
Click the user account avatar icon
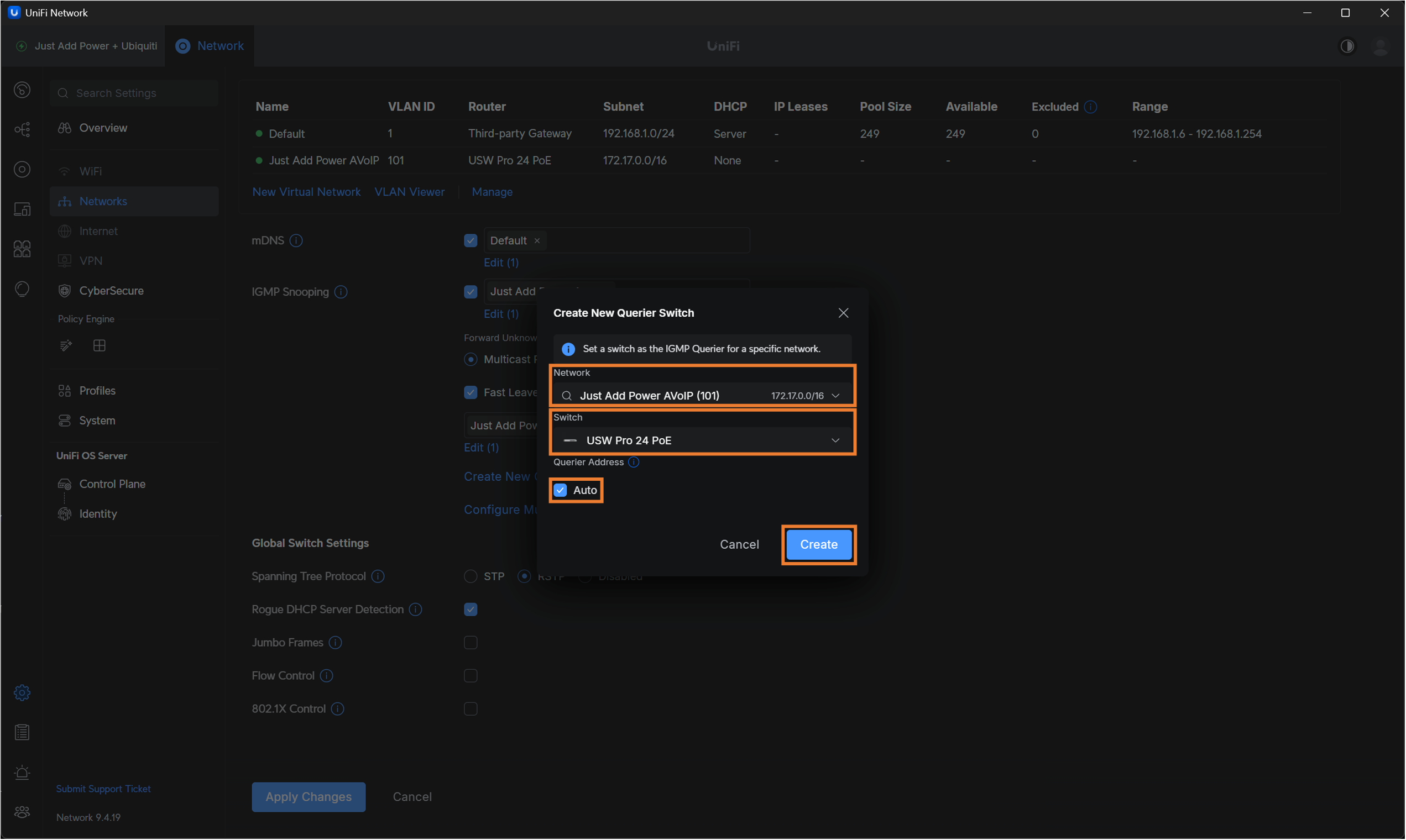(1381, 46)
